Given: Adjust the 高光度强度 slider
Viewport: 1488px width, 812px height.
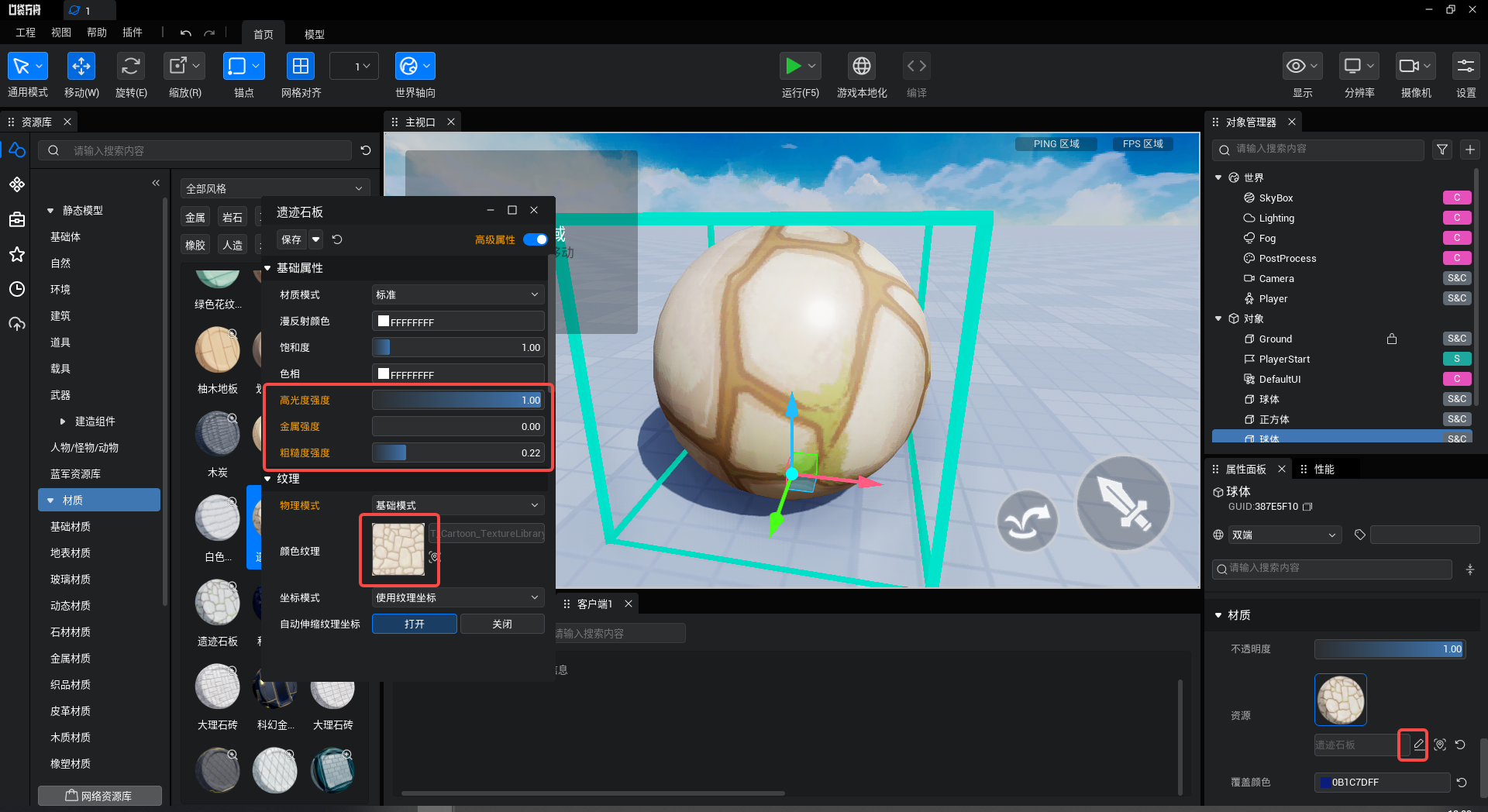Looking at the screenshot, I should coord(458,400).
